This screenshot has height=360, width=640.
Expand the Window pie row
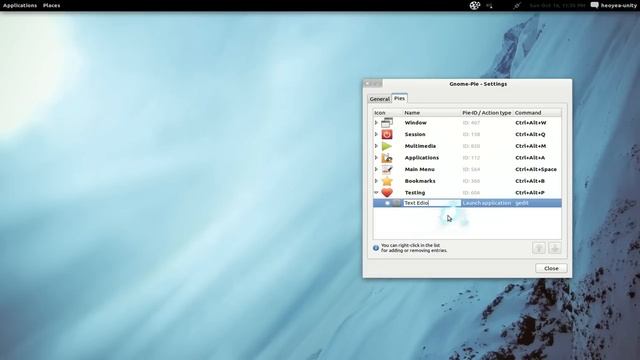(376, 122)
